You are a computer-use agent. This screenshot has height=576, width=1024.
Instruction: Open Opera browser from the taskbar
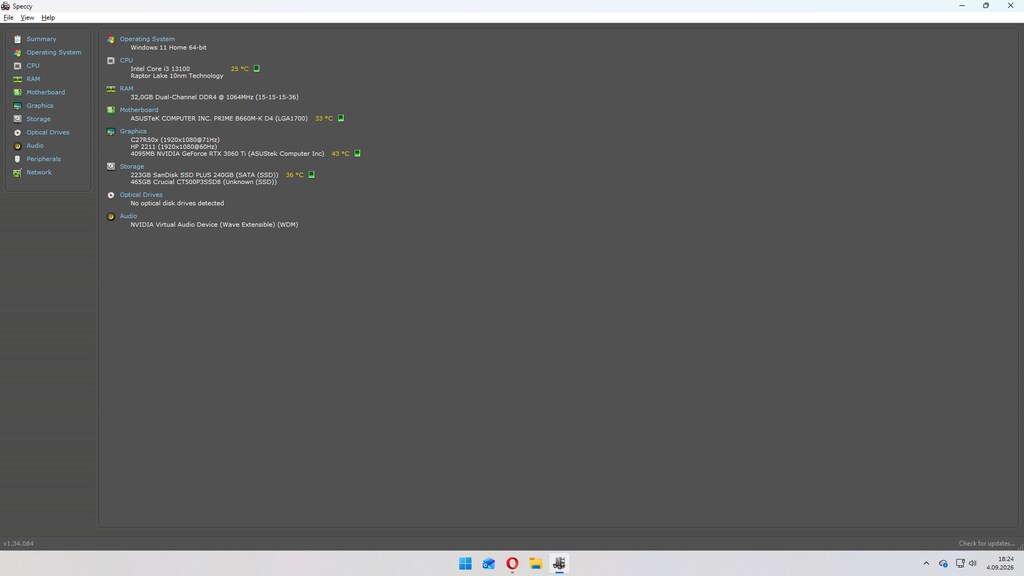pyautogui.click(x=512, y=564)
